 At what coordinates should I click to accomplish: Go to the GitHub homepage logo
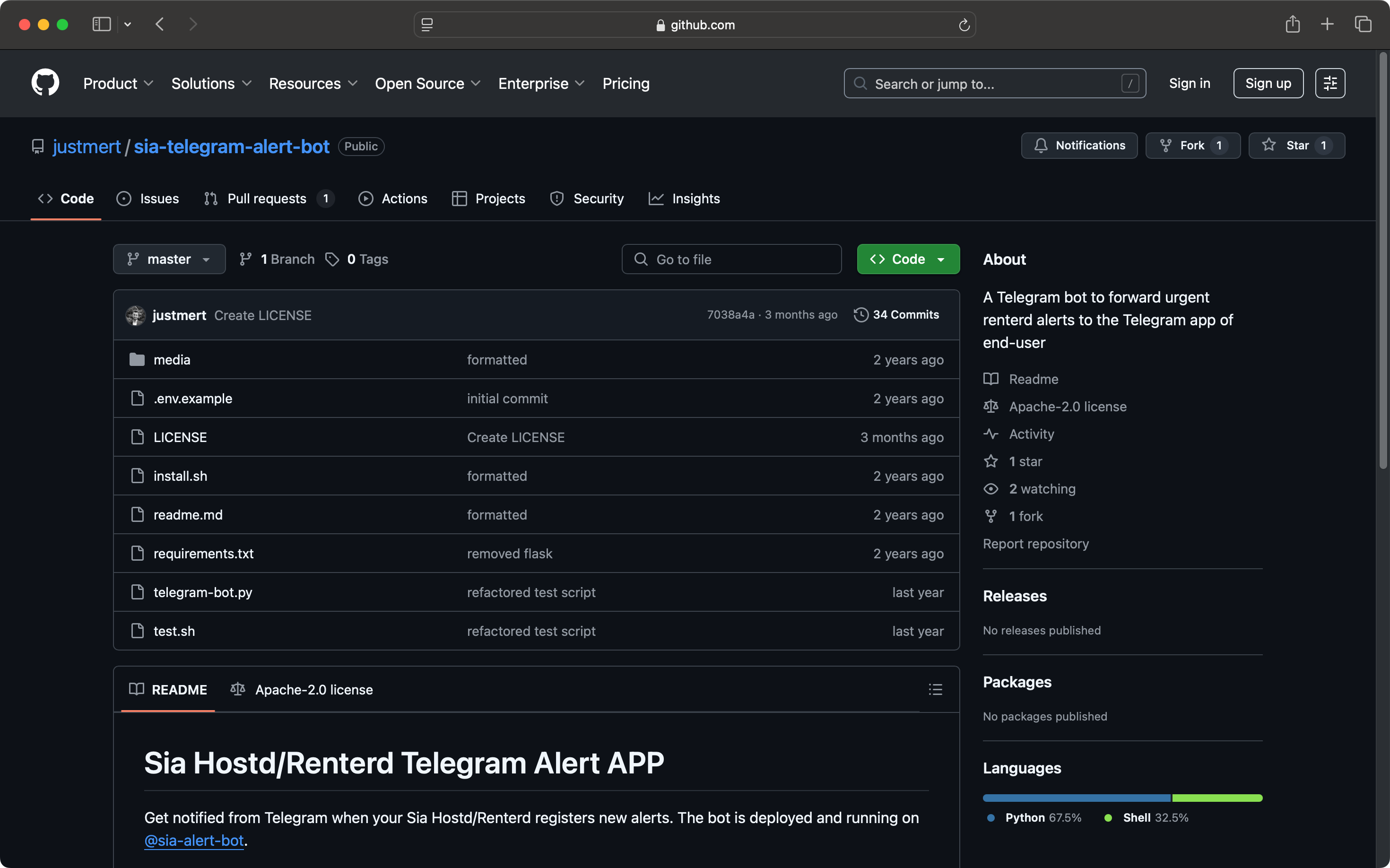pos(45,83)
